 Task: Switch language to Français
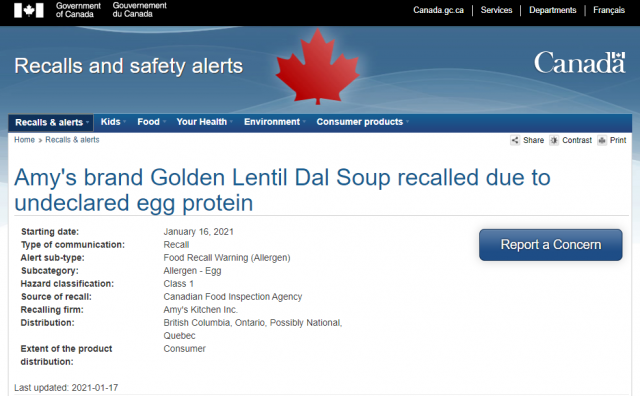pos(609,10)
